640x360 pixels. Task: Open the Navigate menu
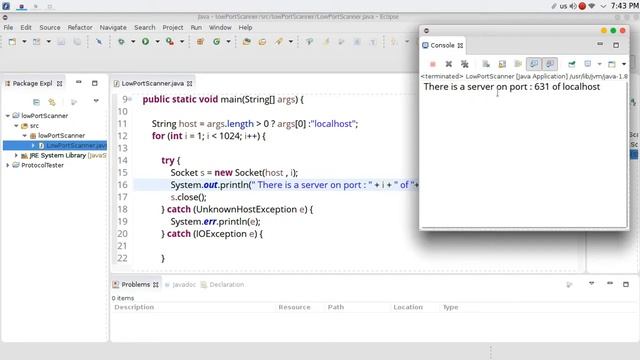pos(113,27)
